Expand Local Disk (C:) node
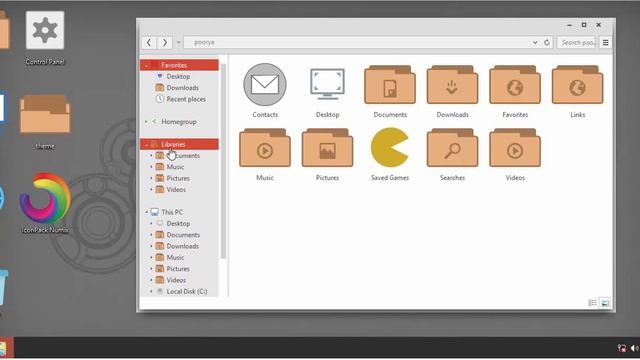Screen dimensions: 640x360 (151, 291)
